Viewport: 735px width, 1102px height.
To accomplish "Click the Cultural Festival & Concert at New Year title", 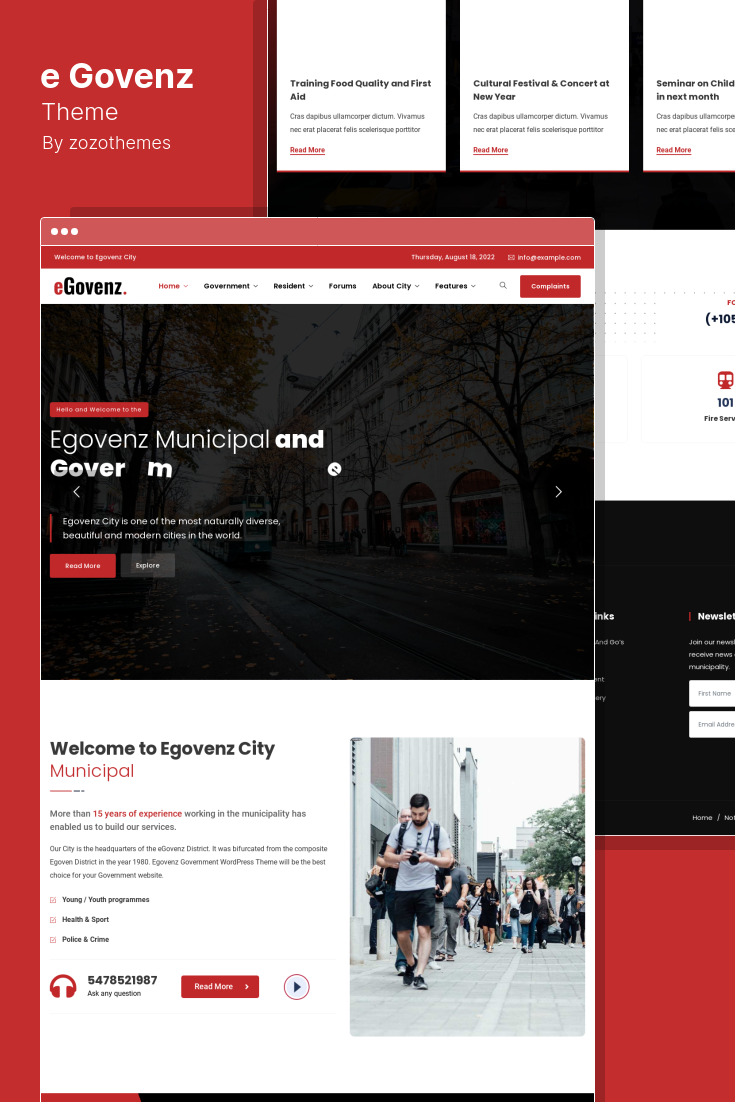I will (541, 90).
